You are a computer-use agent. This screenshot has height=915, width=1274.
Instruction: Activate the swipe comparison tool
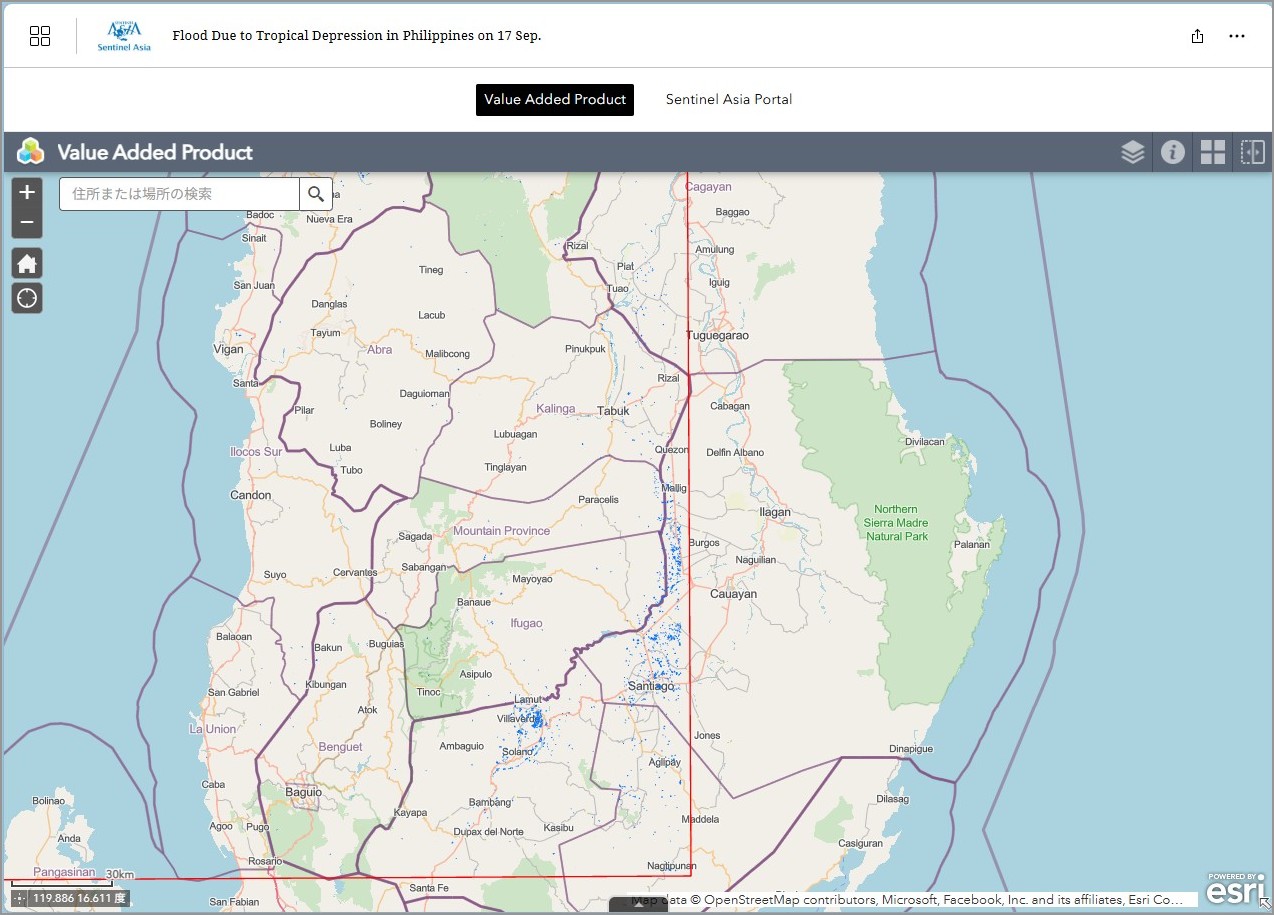[x=1252, y=152]
